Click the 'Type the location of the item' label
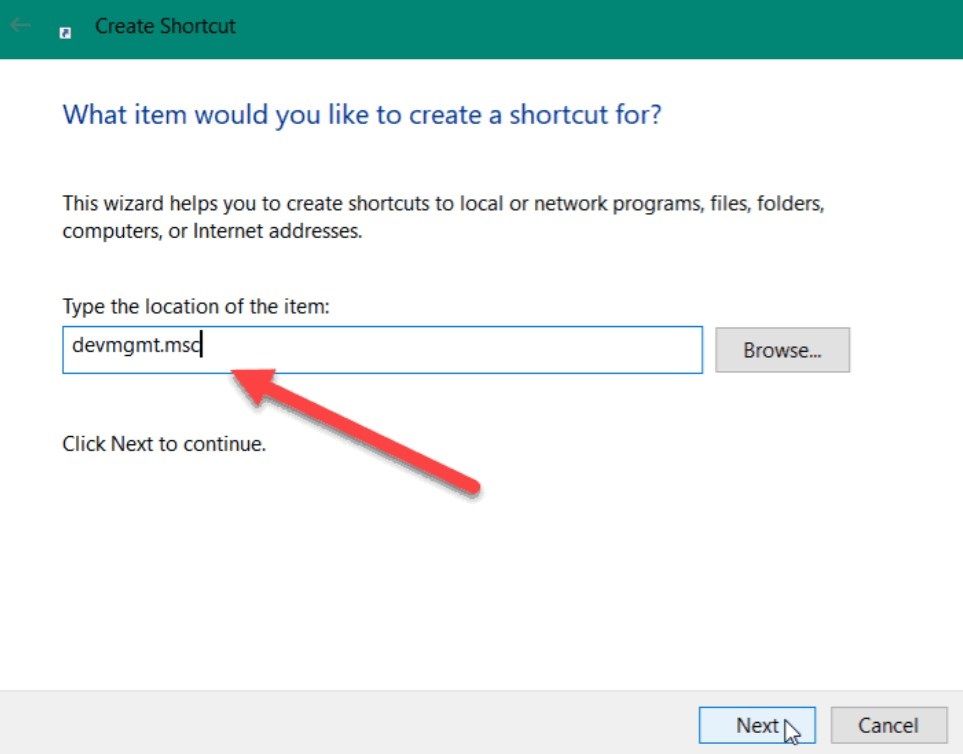This screenshot has width=963, height=754. tap(196, 306)
